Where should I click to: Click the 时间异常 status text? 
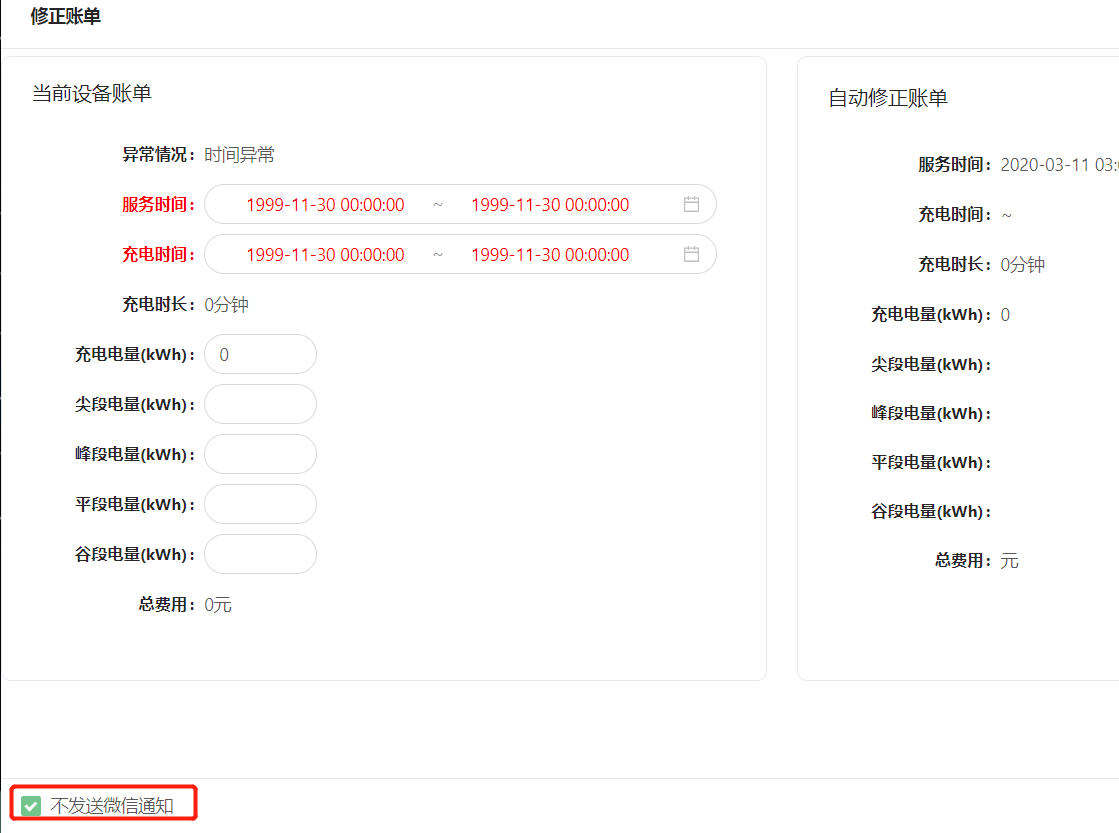[239, 155]
